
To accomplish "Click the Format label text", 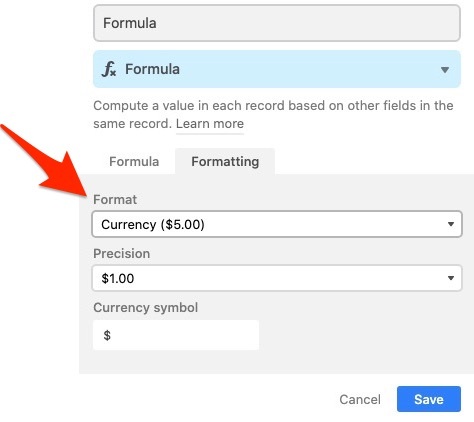I will pyautogui.click(x=115, y=200).
